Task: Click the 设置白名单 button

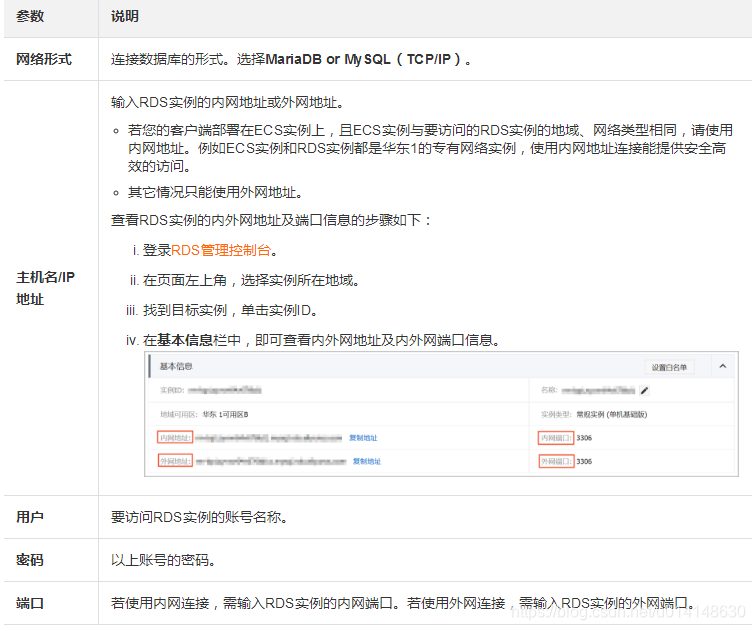Action: [x=669, y=368]
